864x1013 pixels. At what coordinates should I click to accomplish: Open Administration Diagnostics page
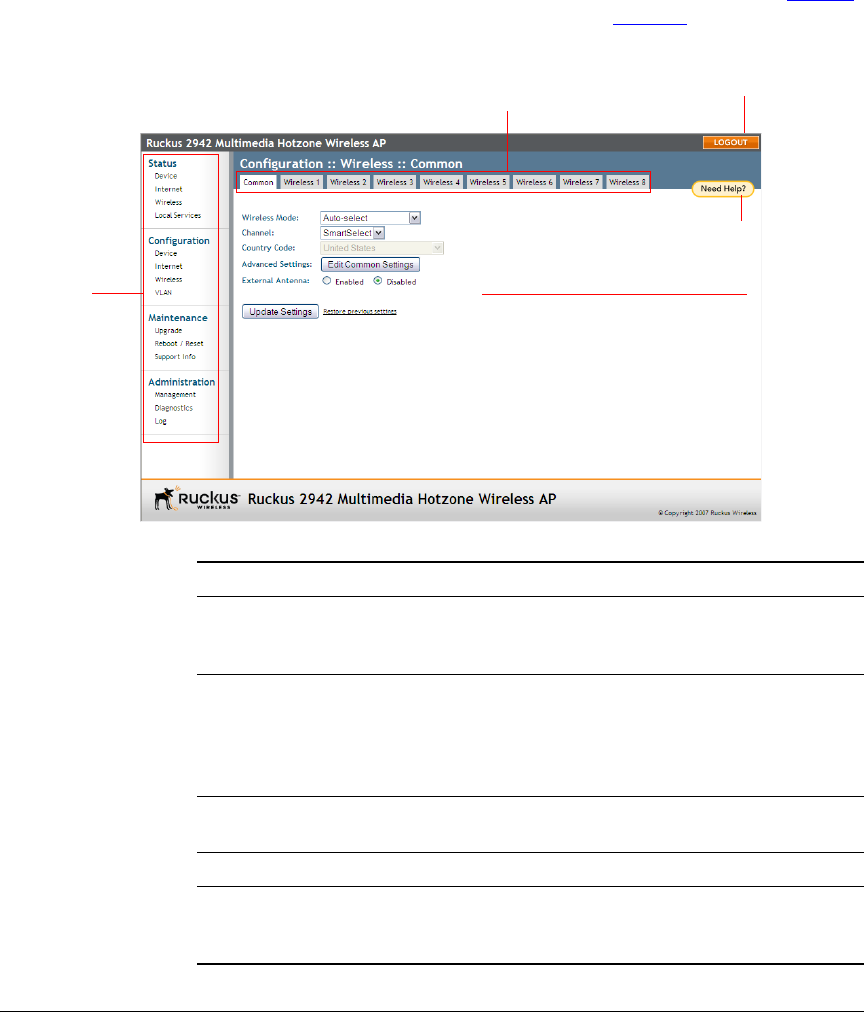[x=173, y=408]
